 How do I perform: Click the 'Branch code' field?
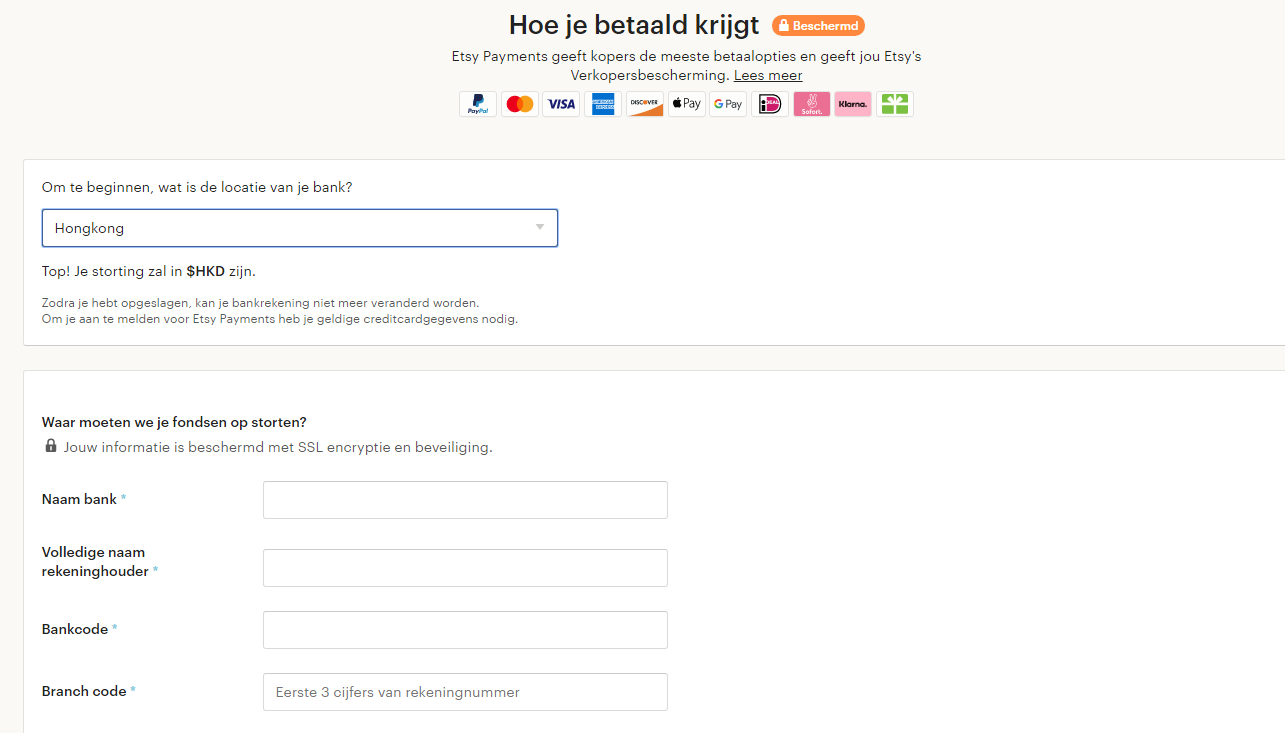click(x=465, y=692)
